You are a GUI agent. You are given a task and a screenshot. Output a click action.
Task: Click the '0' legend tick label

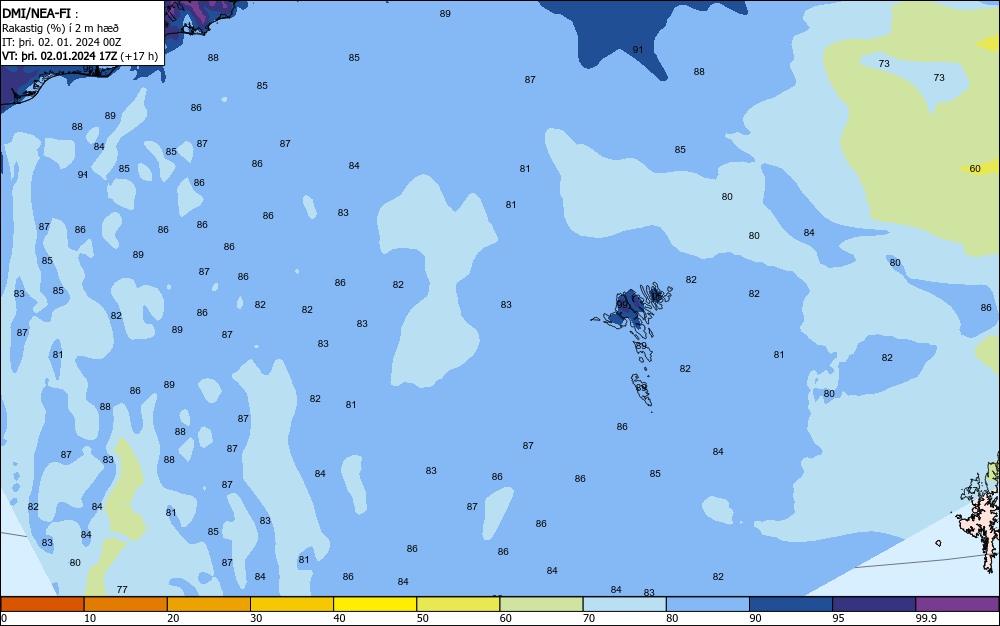coord(4,618)
